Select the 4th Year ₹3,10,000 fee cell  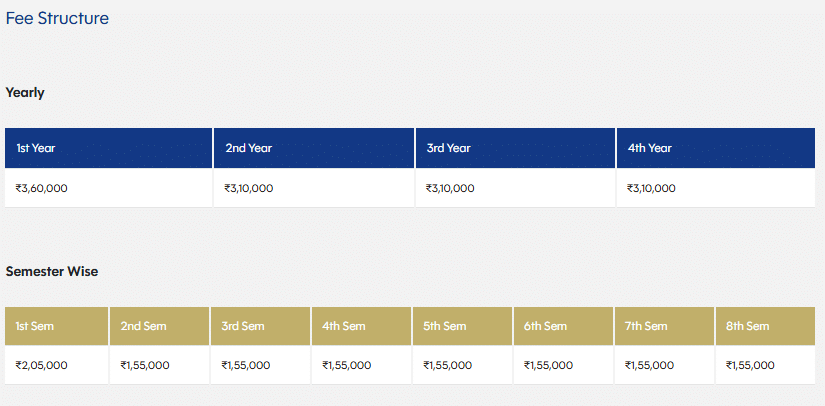pos(651,188)
